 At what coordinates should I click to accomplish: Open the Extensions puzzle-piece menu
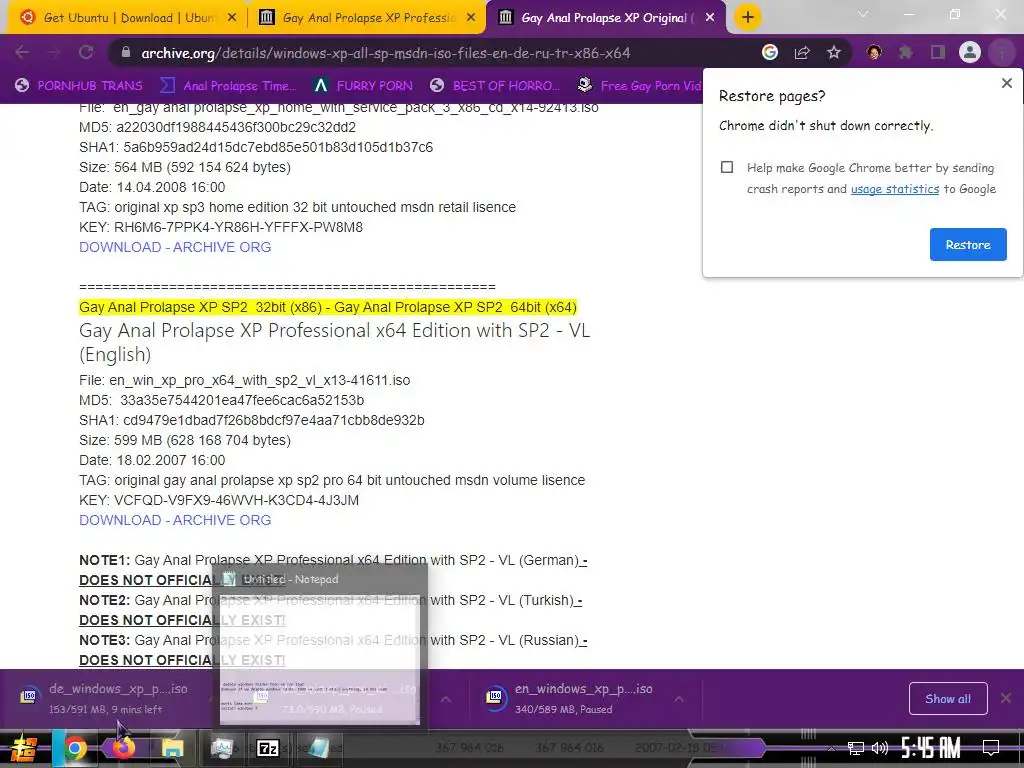pyautogui.click(x=906, y=53)
